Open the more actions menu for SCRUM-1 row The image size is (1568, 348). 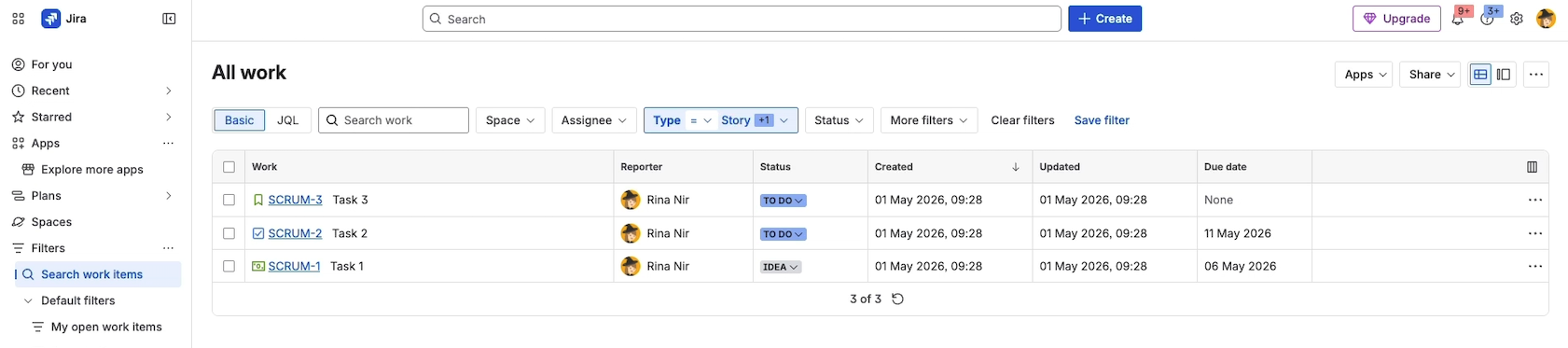tap(1535, 266)
